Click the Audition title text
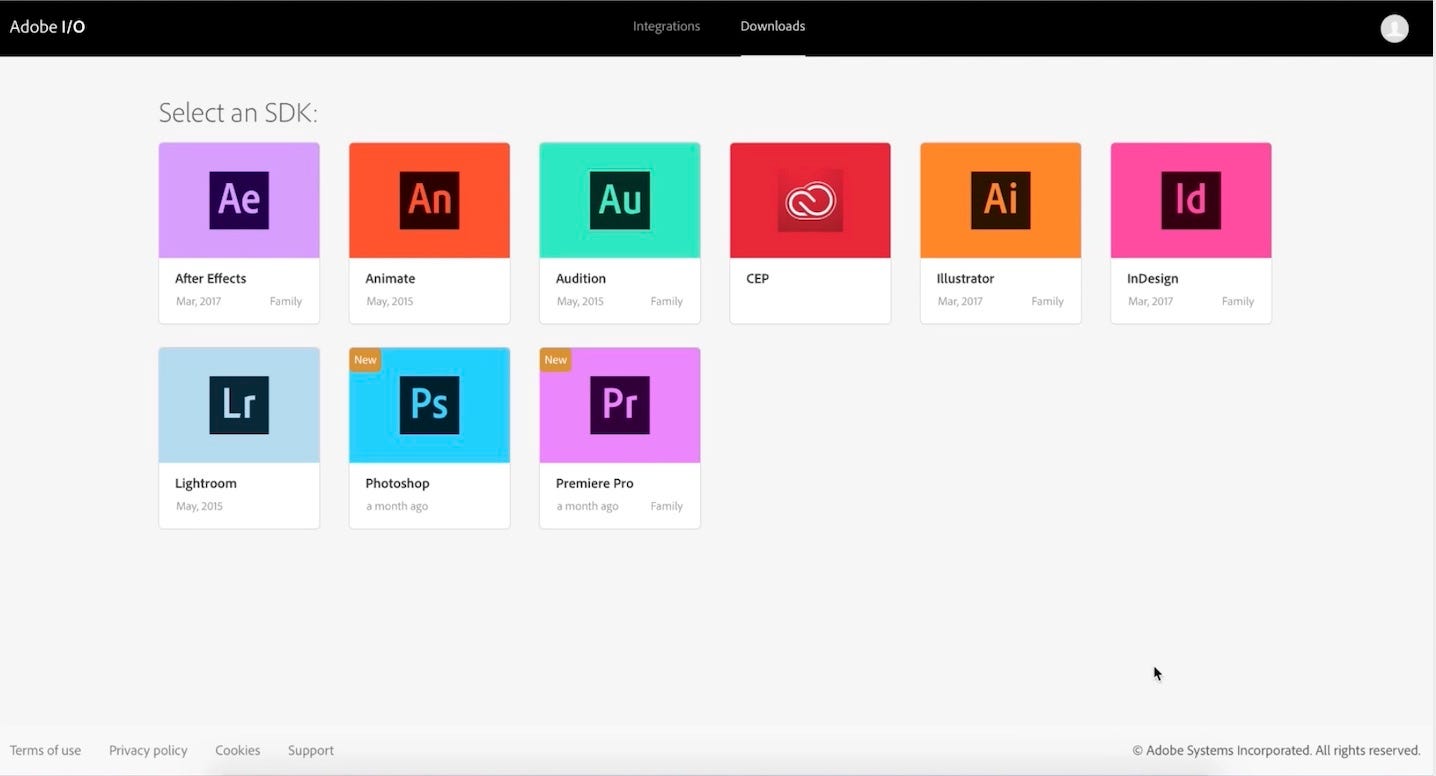 [581, 278]
